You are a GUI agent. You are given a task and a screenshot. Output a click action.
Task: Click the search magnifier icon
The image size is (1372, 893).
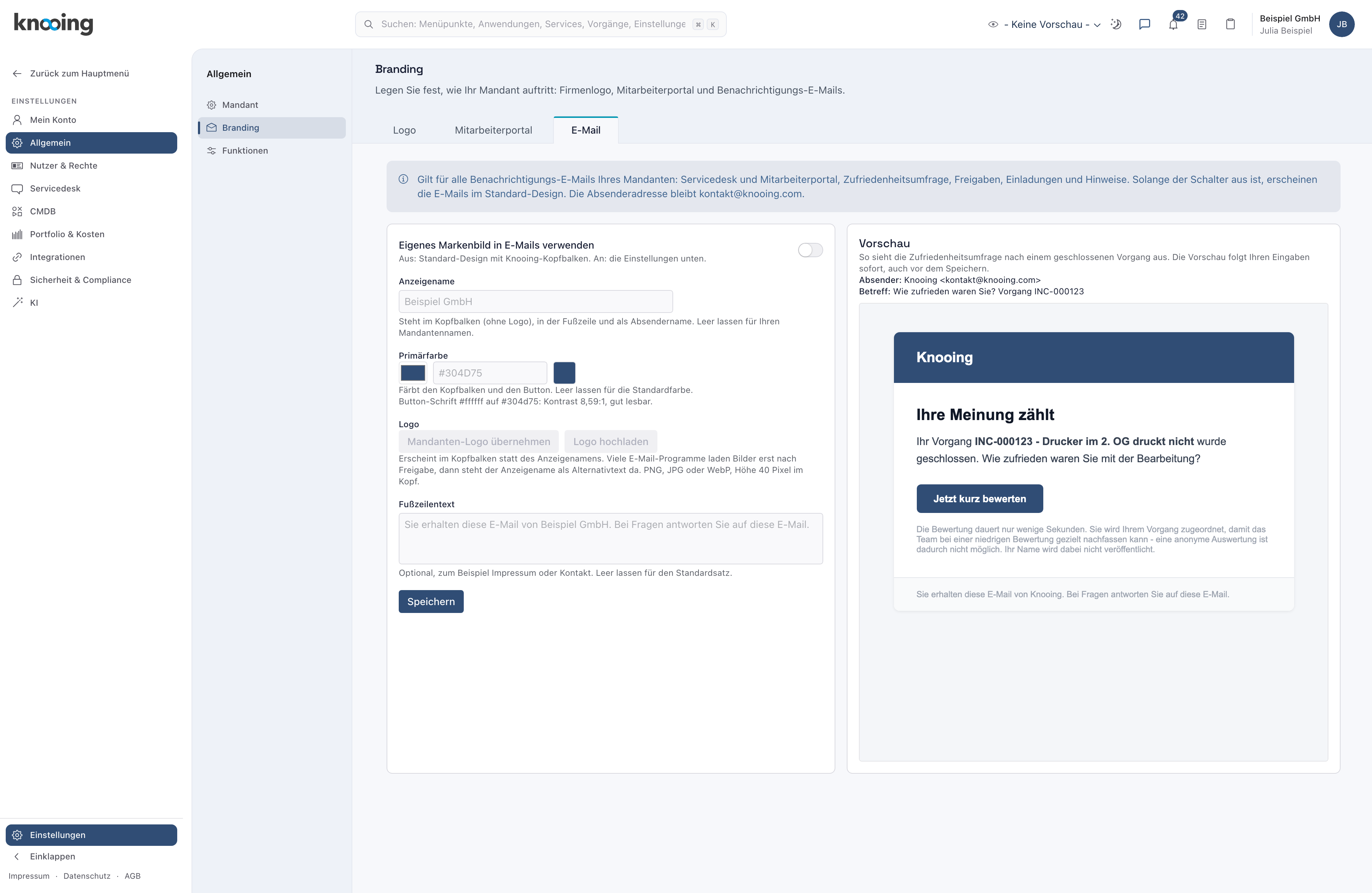pos(368,24)
